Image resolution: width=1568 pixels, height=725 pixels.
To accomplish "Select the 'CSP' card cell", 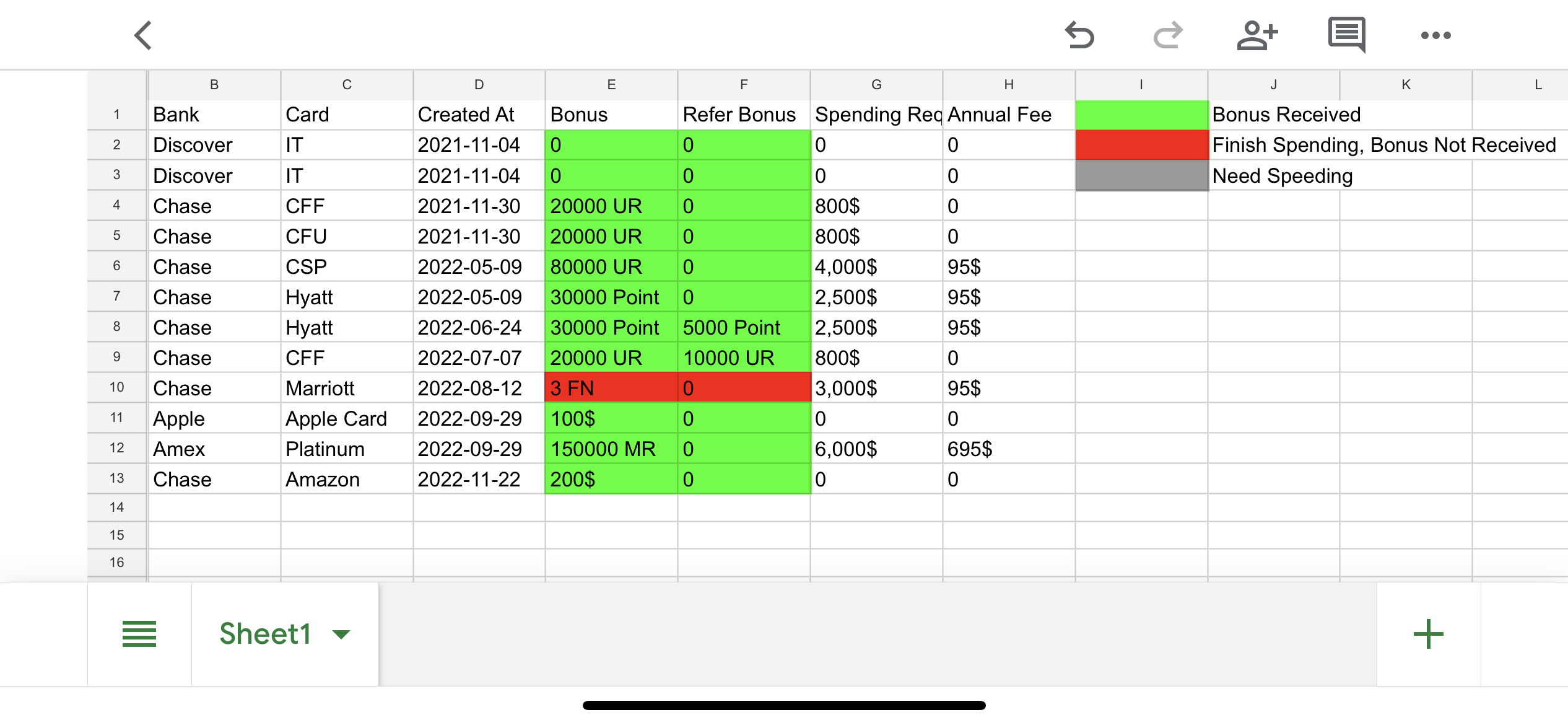I will tap(347, 266).
